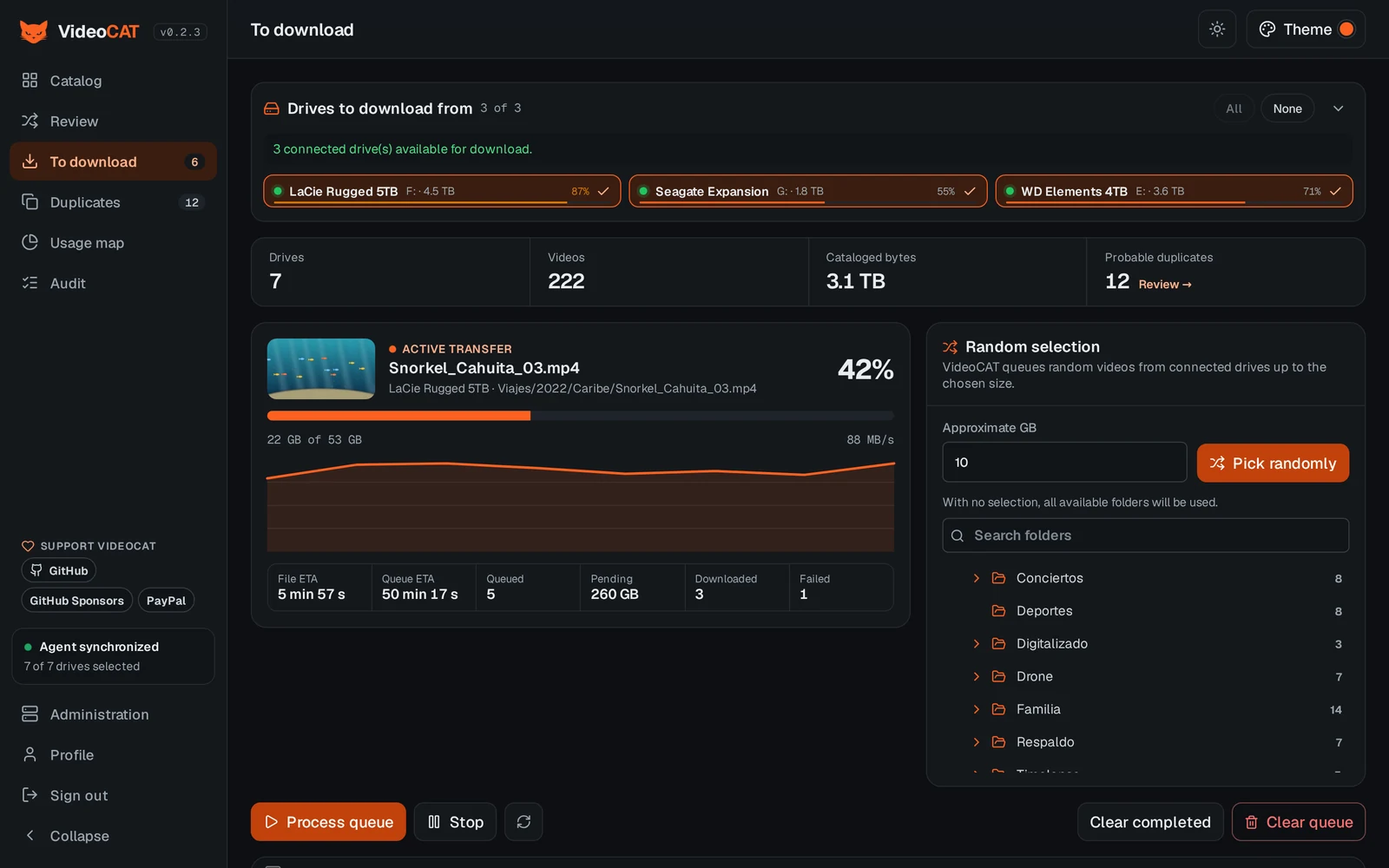Image resolution: width=1389 pixels, height=868 pixels.
Task: Click the Snorkel_Cahuita transfer progress bar
Action: [x=580, y=416]
